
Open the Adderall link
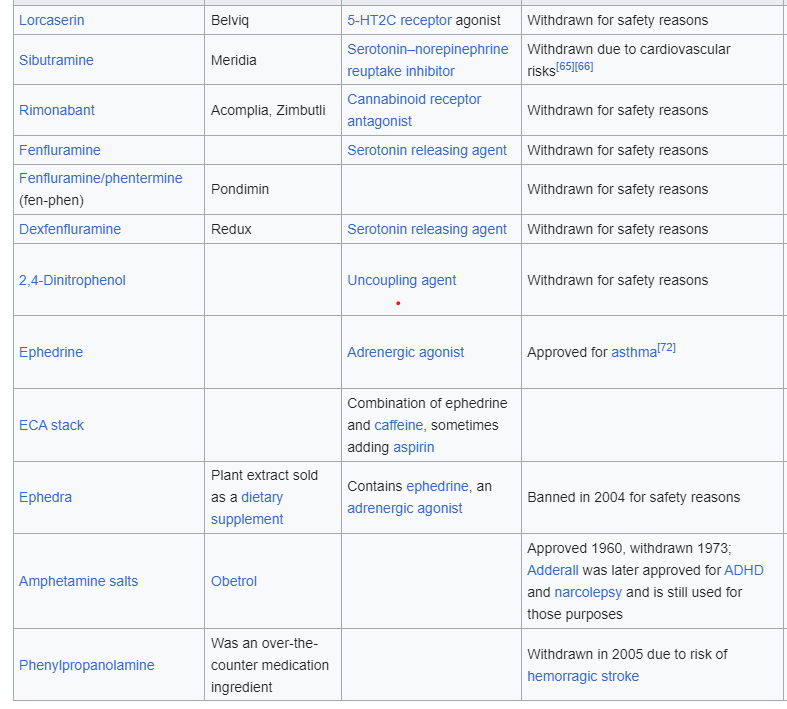click(x=553, y=570)
